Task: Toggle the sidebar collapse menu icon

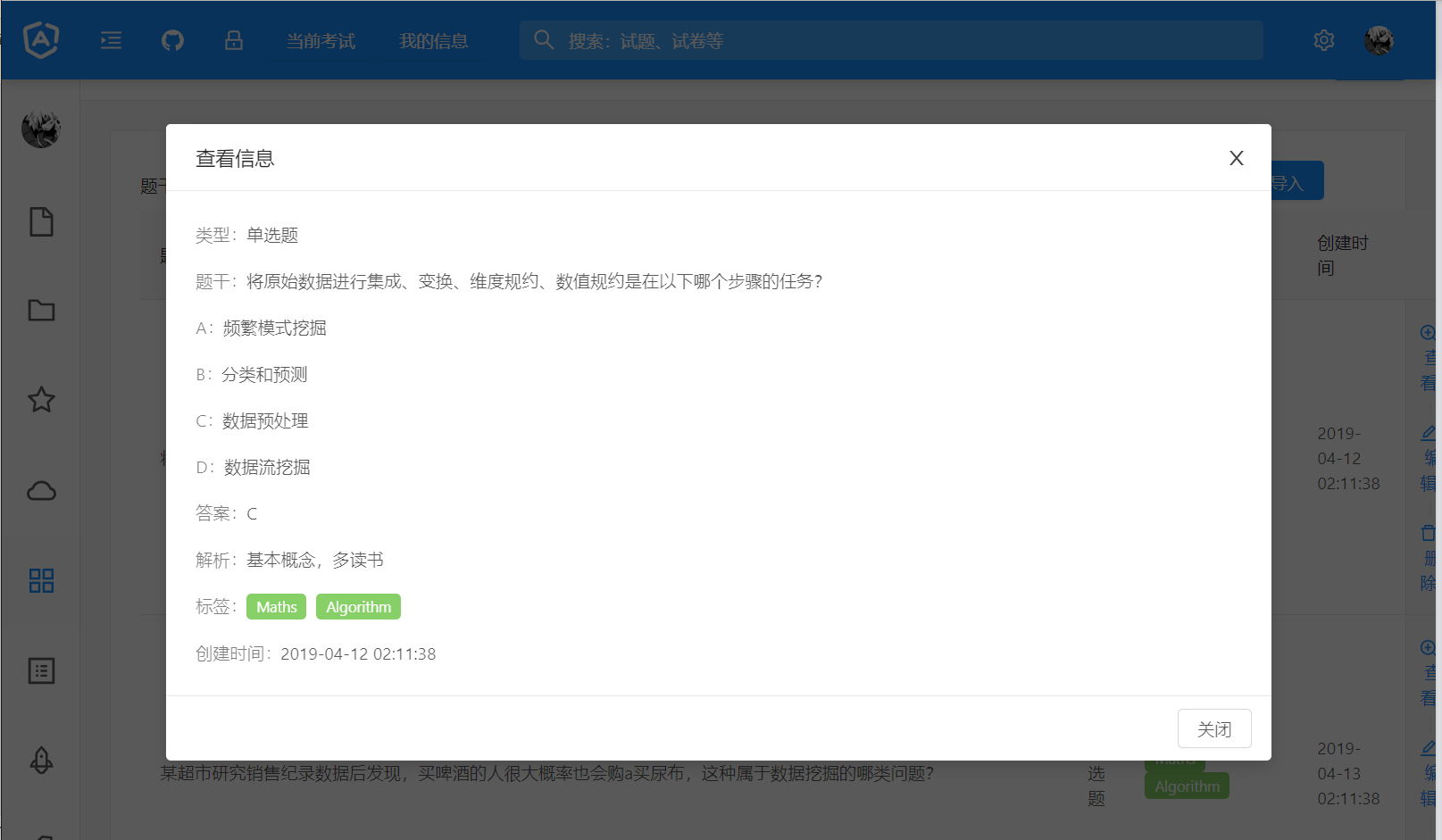Action: click(112, 40)
